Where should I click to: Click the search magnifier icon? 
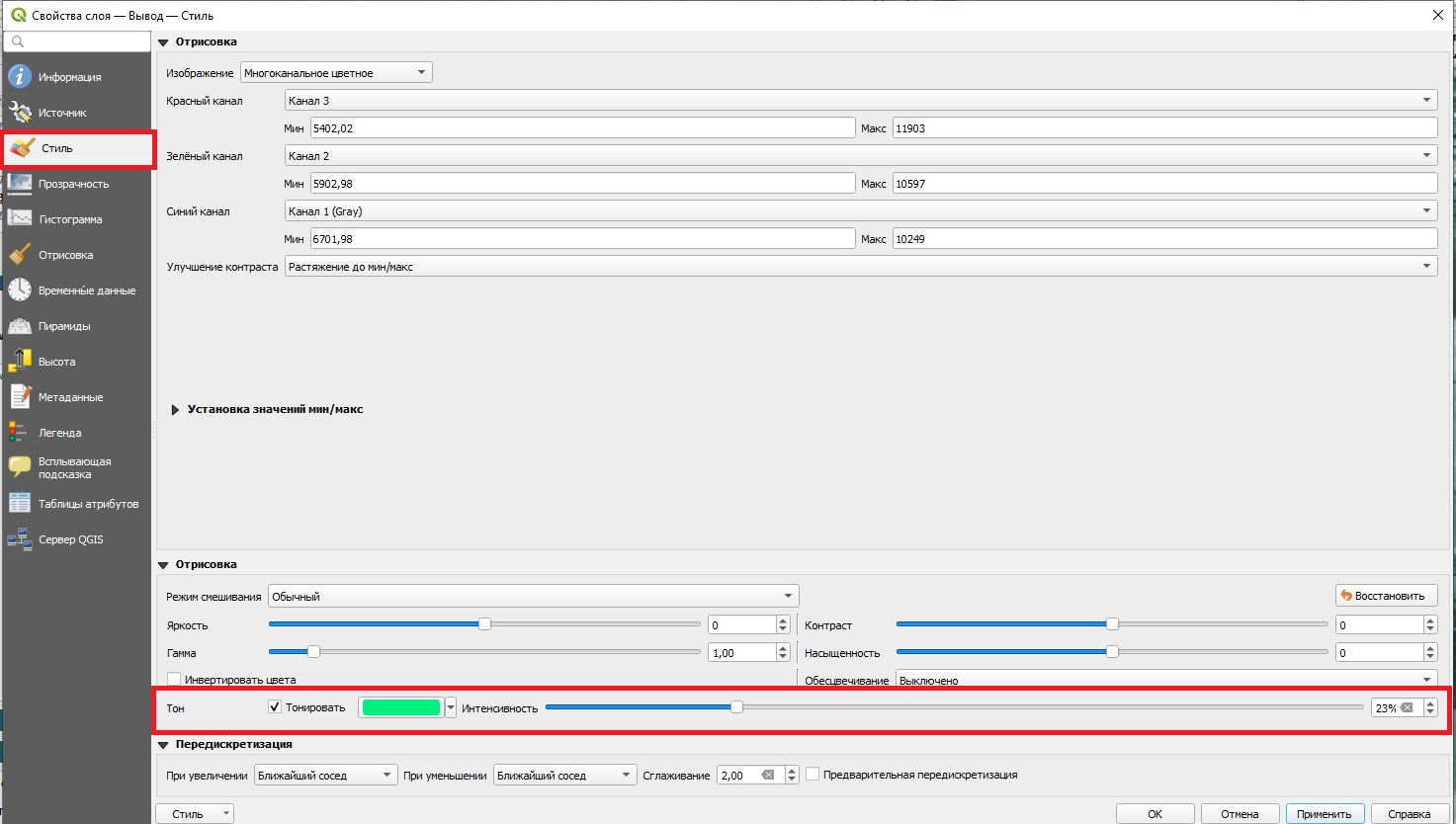pos(17,41)
